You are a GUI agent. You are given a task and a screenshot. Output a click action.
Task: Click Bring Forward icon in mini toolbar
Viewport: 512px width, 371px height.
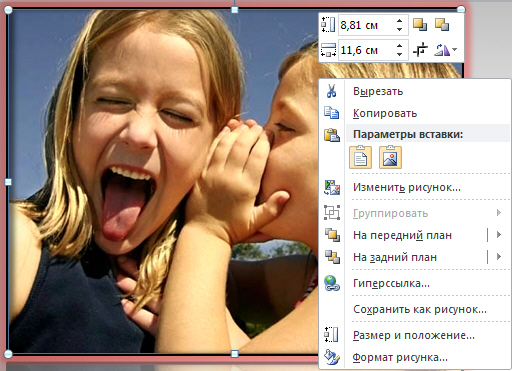pos(420,25)
